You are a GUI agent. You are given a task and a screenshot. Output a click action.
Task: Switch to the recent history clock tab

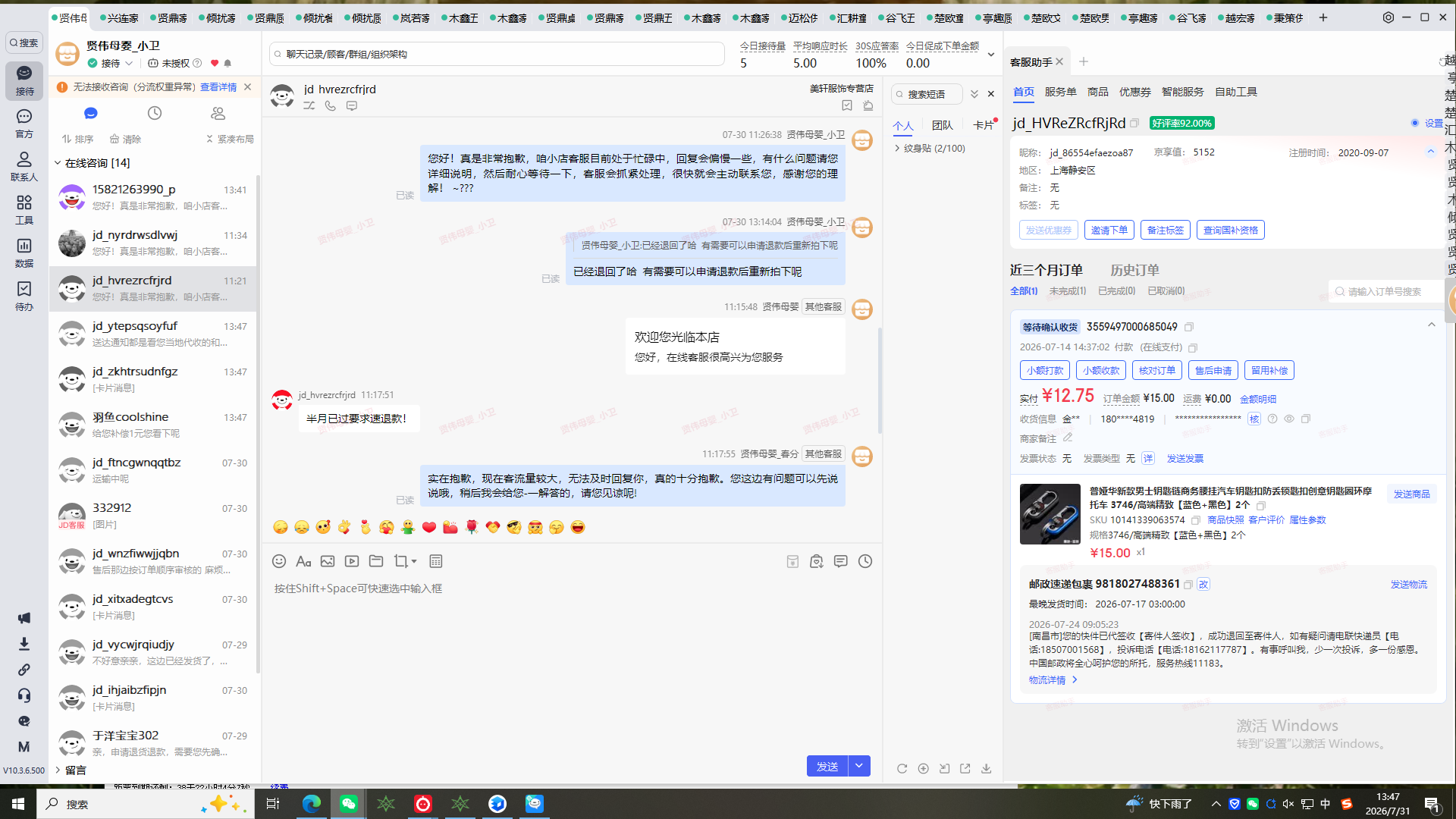pos(155,113)
